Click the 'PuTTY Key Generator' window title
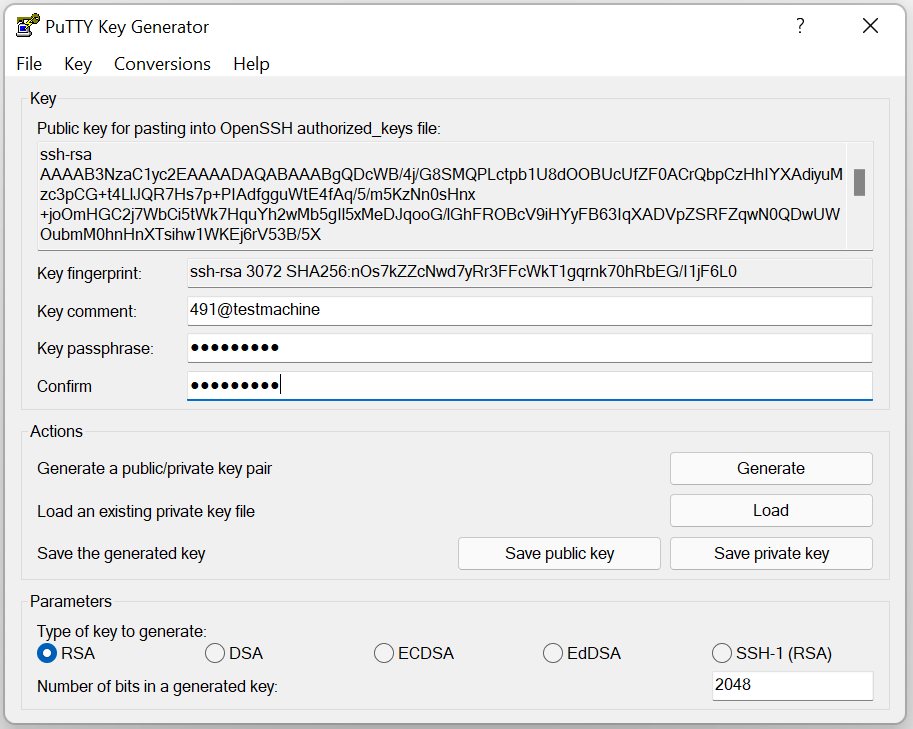Image resolution: width=913 pixels, height=729 pixels. tap(127, 27)
